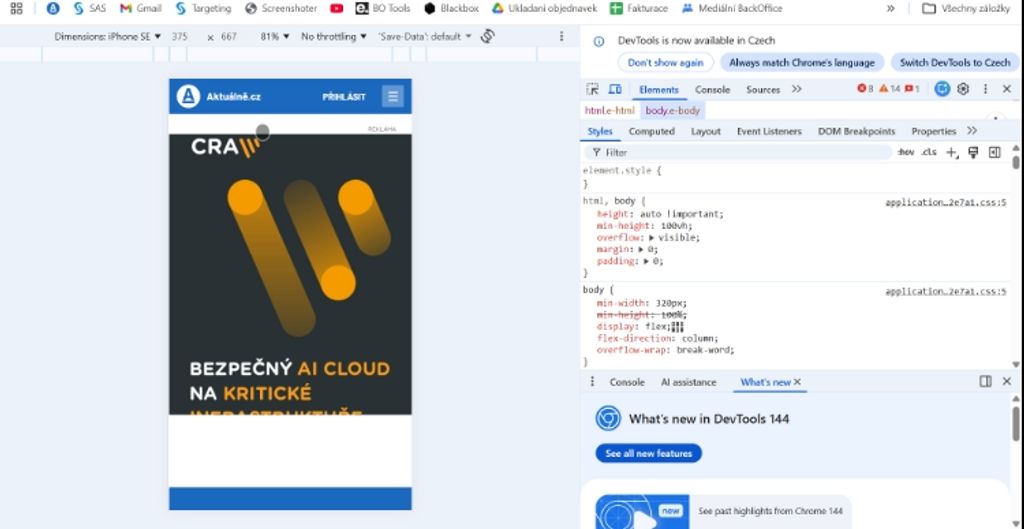This screenshot has height=529, width=1024.
Task: Switch to the Console tab in the main panel
Action: [x=712, y=89]
